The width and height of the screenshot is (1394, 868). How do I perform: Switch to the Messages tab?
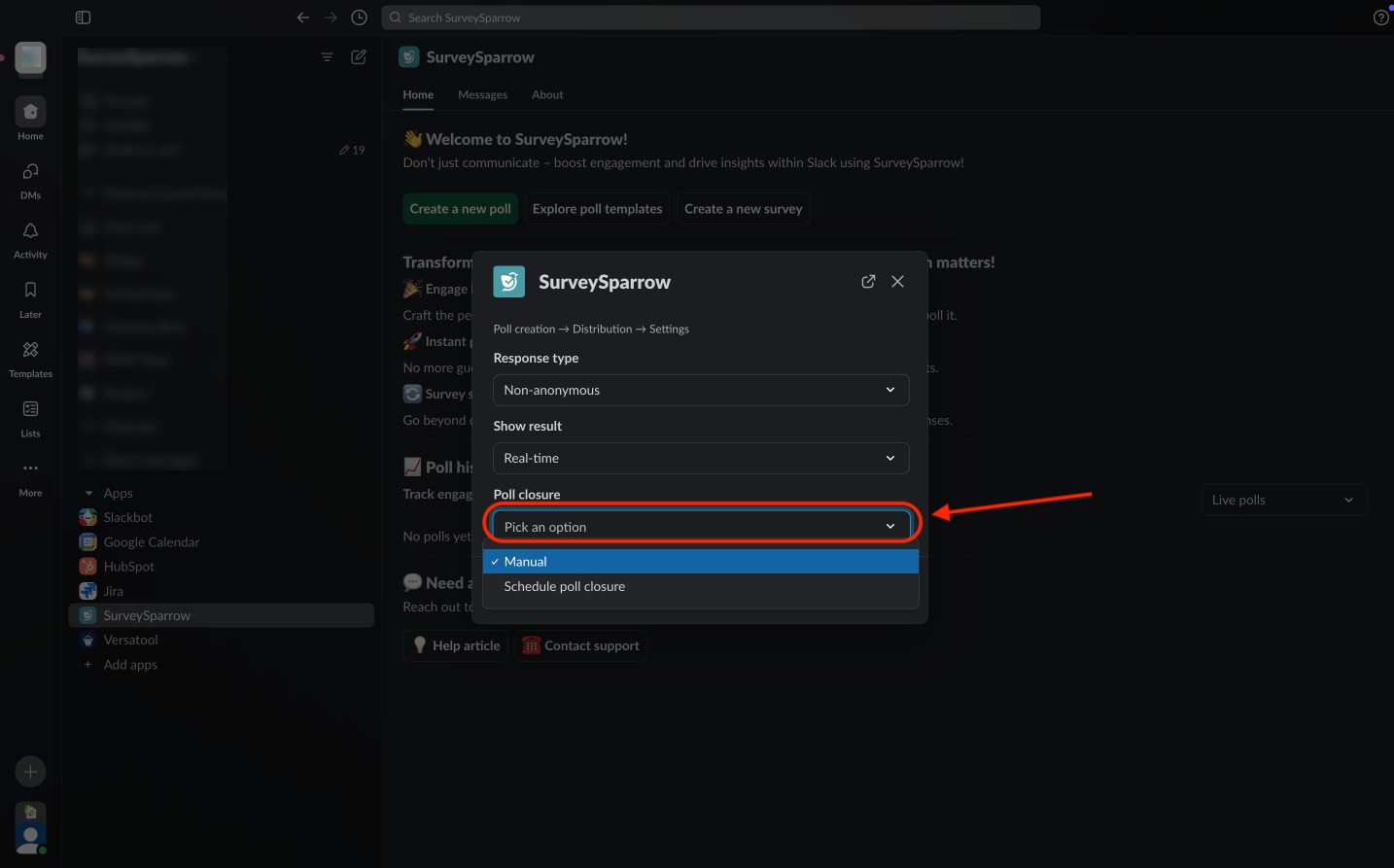pos(482,94)
